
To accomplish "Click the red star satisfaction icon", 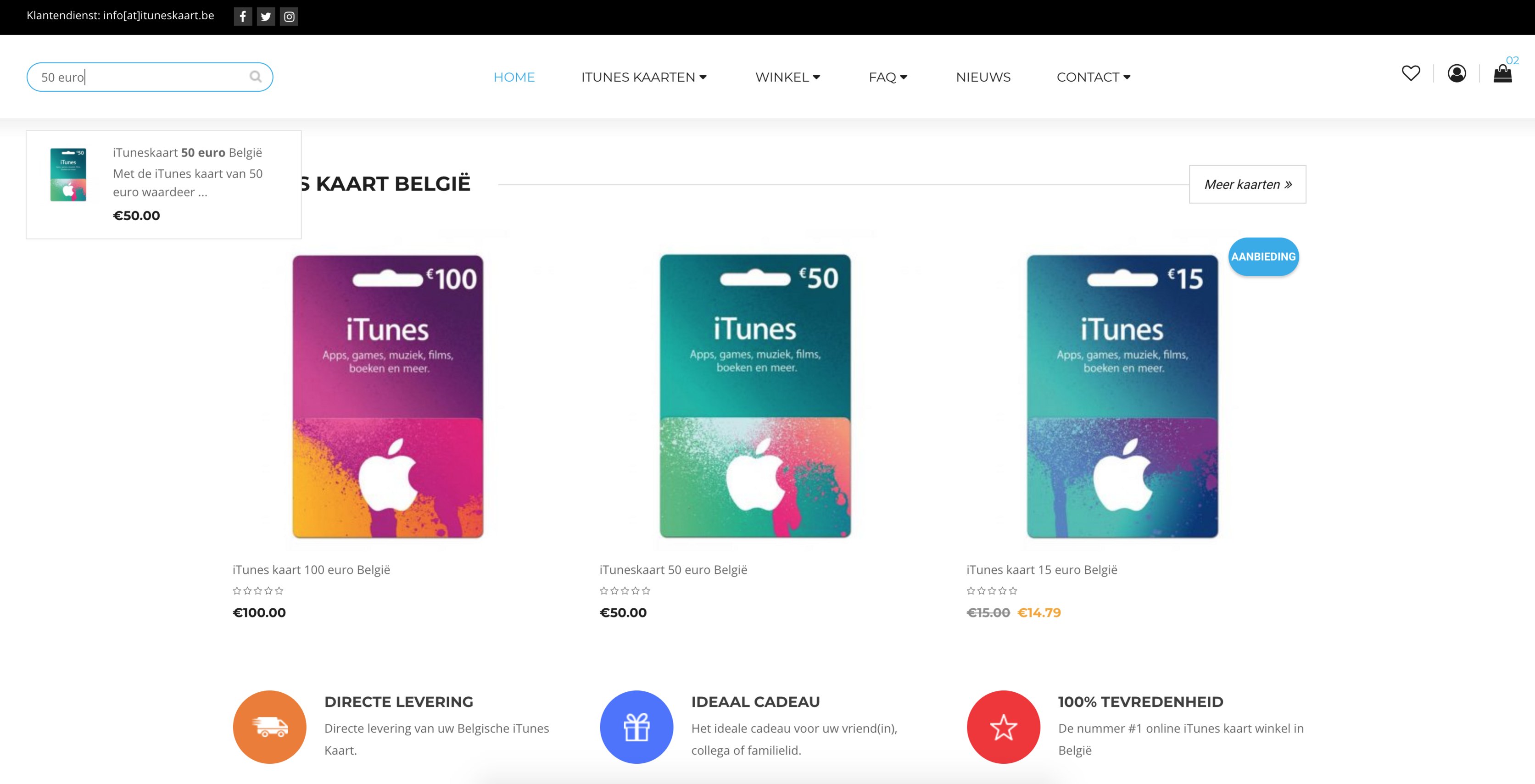I will click(1004, 727).
